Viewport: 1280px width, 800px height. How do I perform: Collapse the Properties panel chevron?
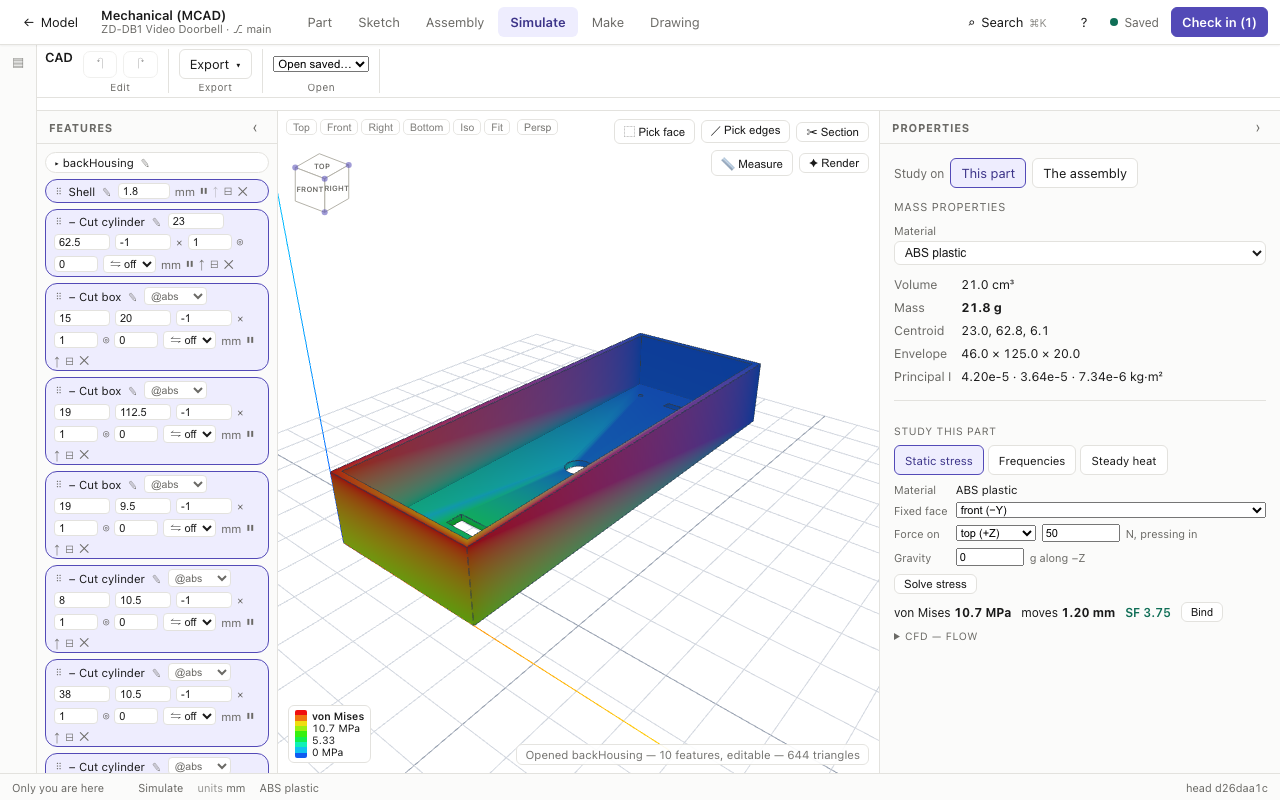pos(1258,128)
